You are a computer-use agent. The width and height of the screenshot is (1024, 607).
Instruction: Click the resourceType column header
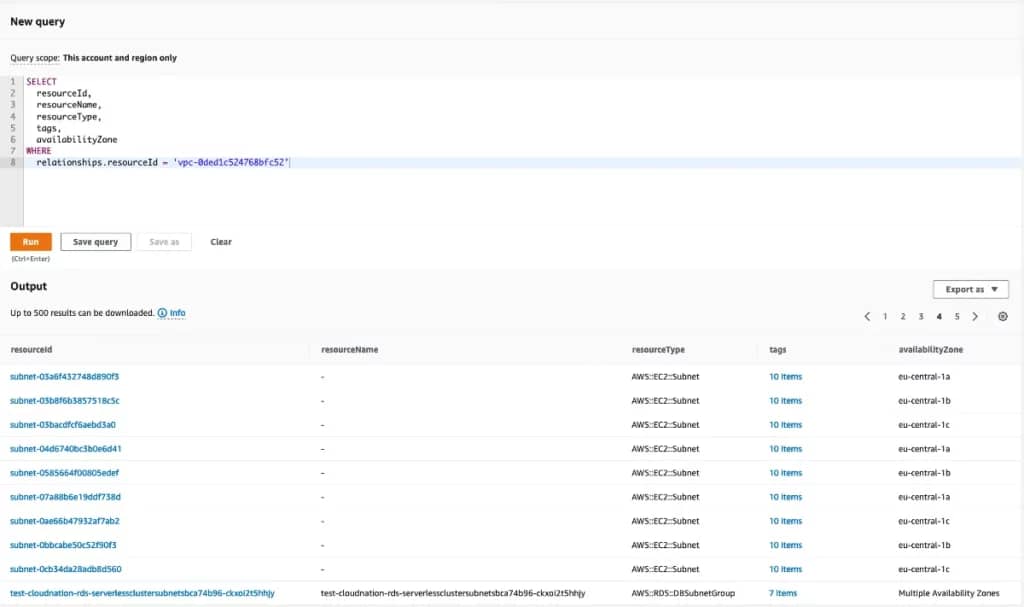658,350
